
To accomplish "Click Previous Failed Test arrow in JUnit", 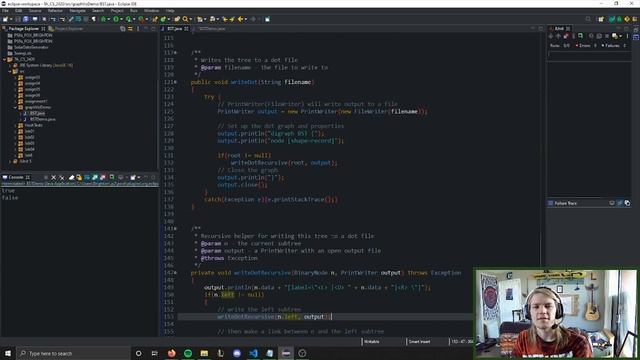I will pyautogui.click(x=558, y=36).
